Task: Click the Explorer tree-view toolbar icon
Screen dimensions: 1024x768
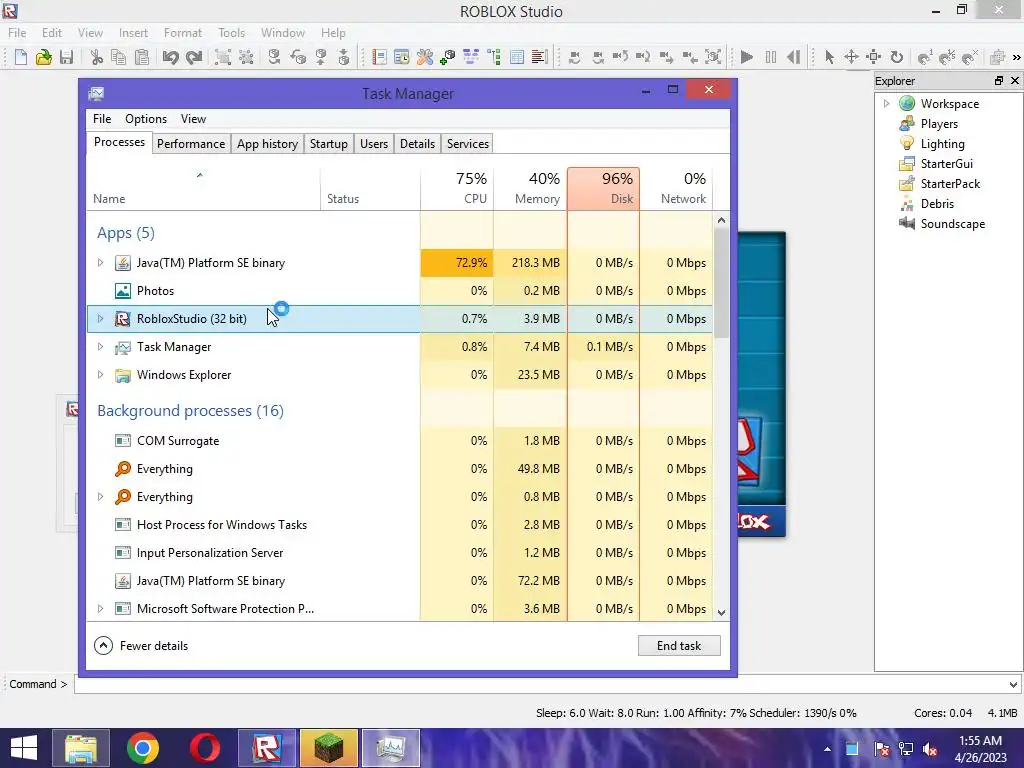Action: pyautogui.click(x=494, y=57)
